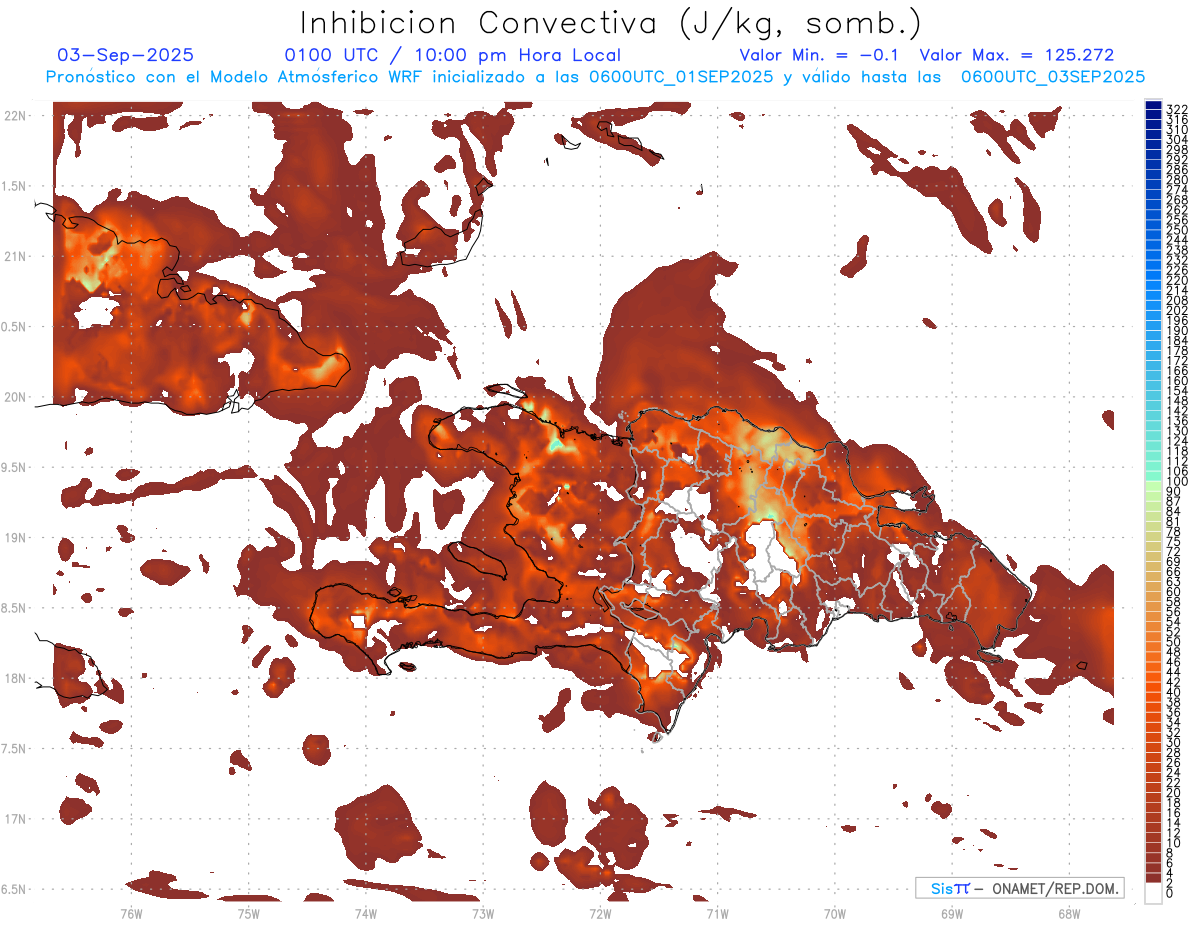
Task: Click the 'SisTT - ONAMET/REP.DOM.' credit box
Action: (1020, 888)
